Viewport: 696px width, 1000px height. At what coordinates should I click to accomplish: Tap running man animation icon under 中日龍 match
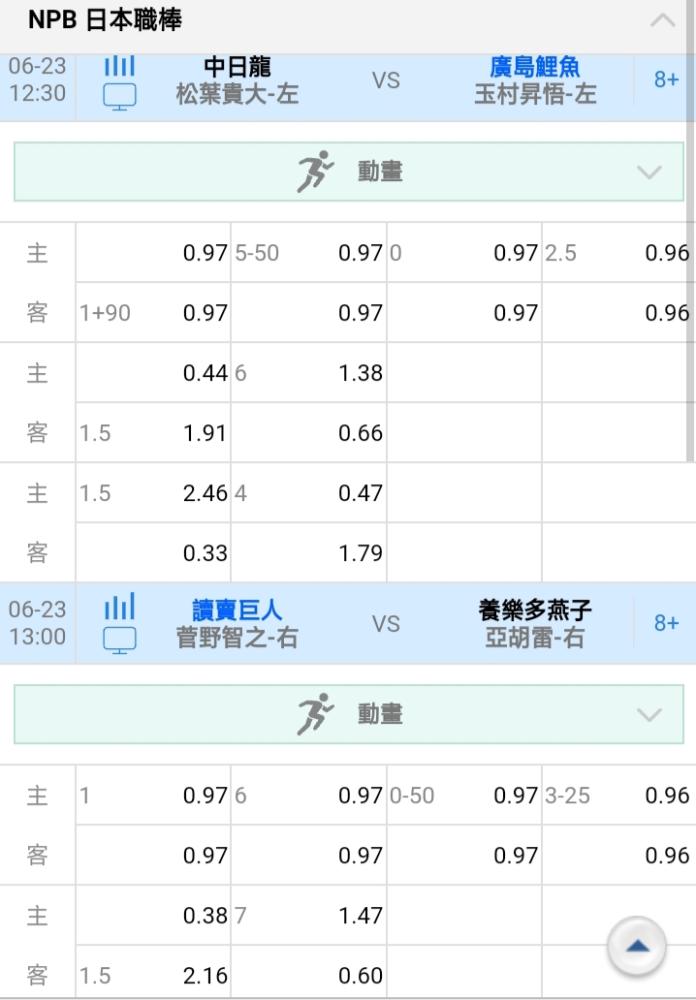(x=315, y=171)
